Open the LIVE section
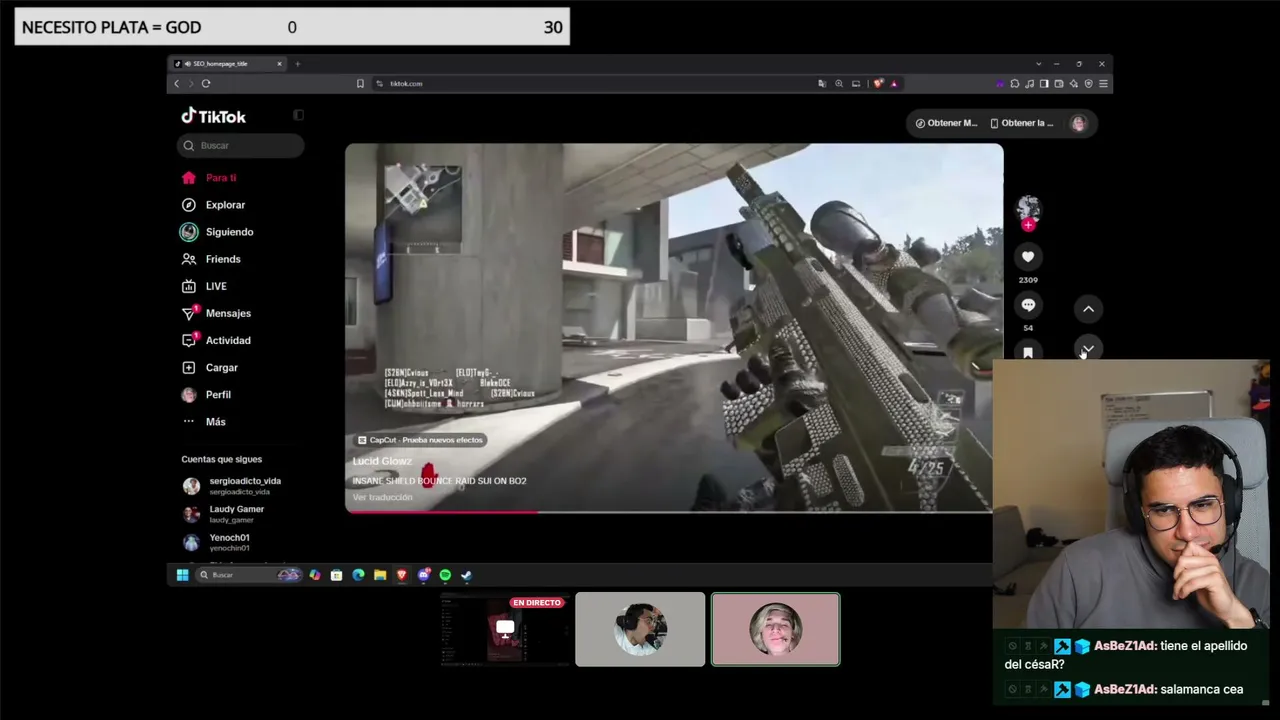Image resolution: width=1280 pixels, height=720 pixels. pos(205,285)
